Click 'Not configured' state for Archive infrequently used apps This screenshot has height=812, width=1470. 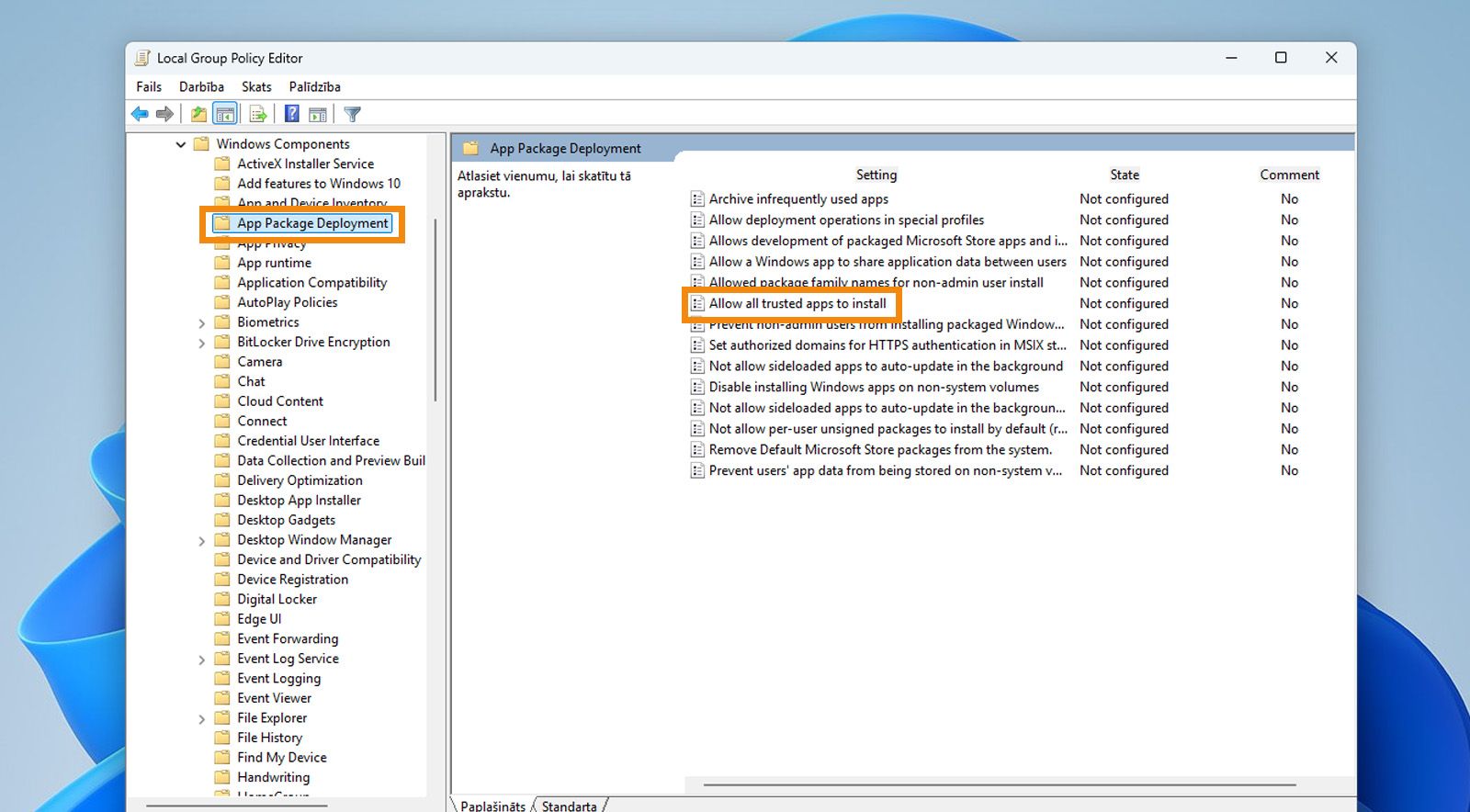(1125, 199)
